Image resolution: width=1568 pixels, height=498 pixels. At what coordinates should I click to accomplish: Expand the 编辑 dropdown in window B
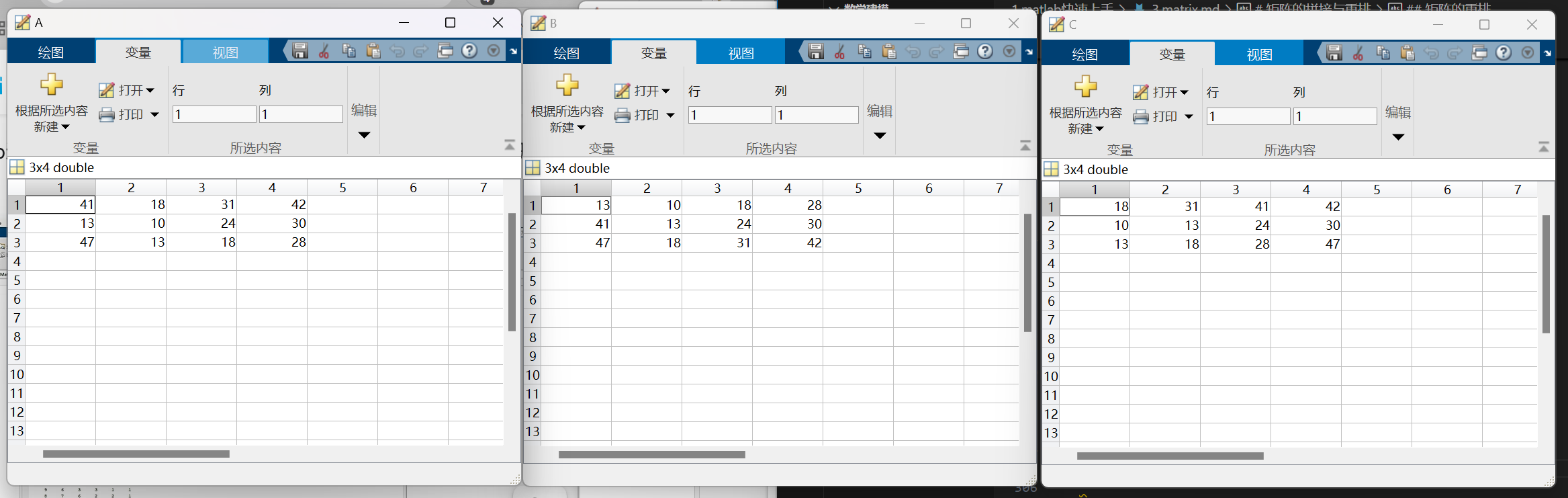pyautogui.click(x=880, y=136)
